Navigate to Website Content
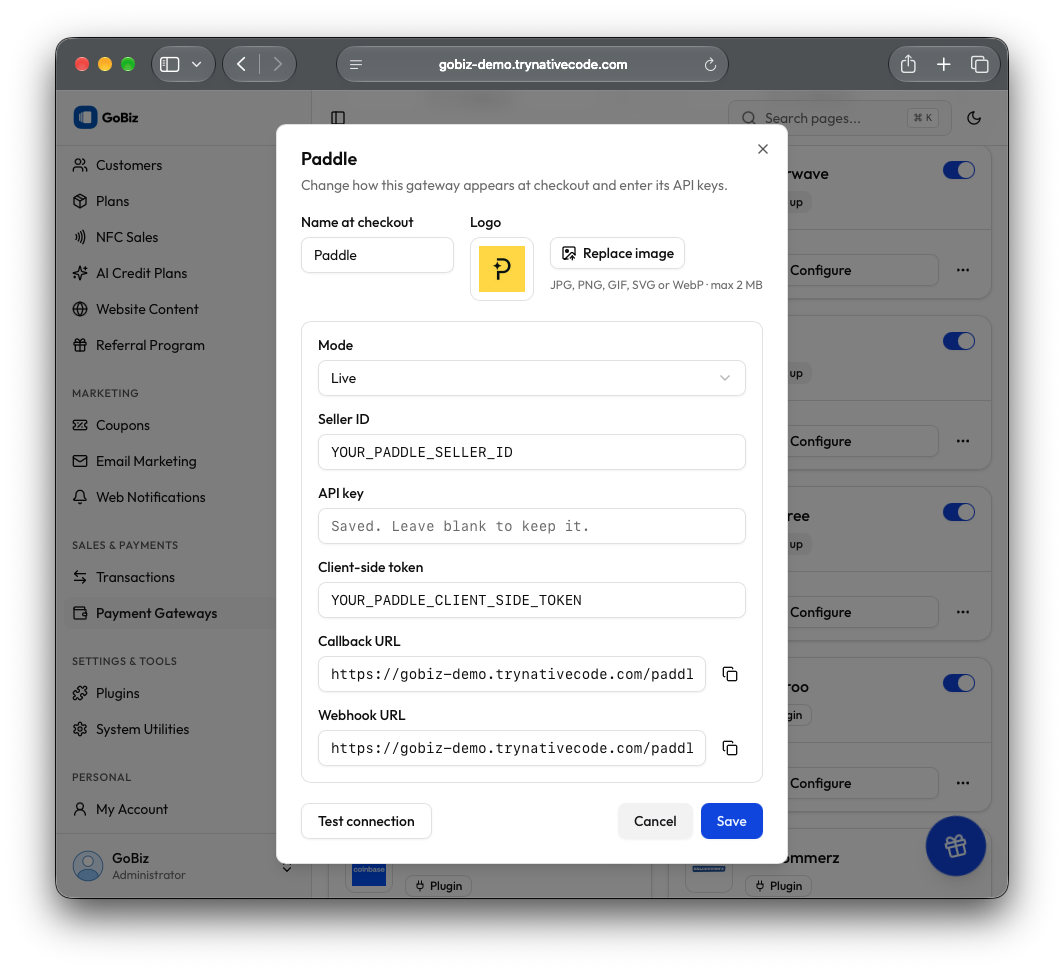 tap(147, 309)
